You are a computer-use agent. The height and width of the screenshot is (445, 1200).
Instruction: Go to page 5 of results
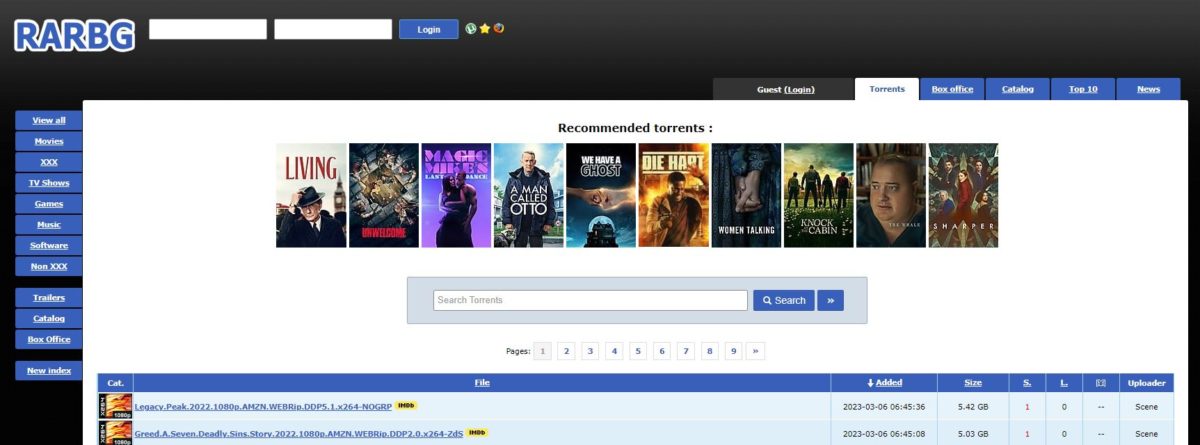(638, 351)
